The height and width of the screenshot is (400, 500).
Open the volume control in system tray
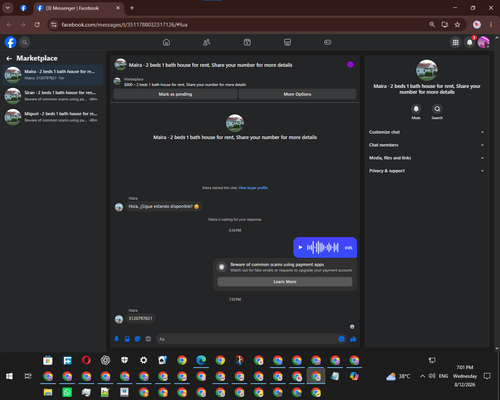pos(432,376)
